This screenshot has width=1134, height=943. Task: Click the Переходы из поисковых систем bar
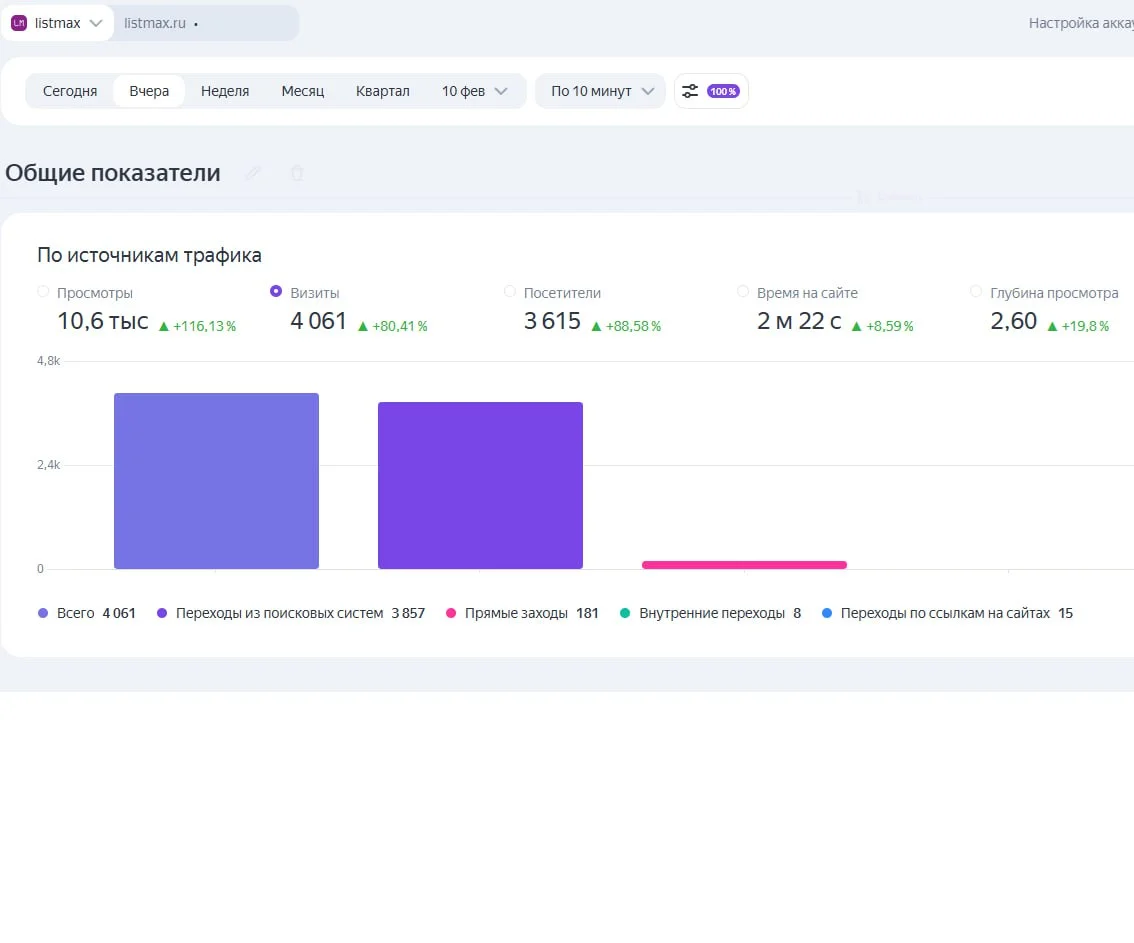click(480, 485)
